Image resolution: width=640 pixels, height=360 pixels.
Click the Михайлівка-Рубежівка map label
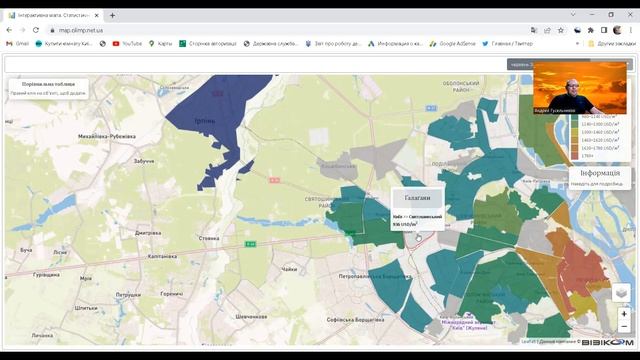click(x=107, y=136)
